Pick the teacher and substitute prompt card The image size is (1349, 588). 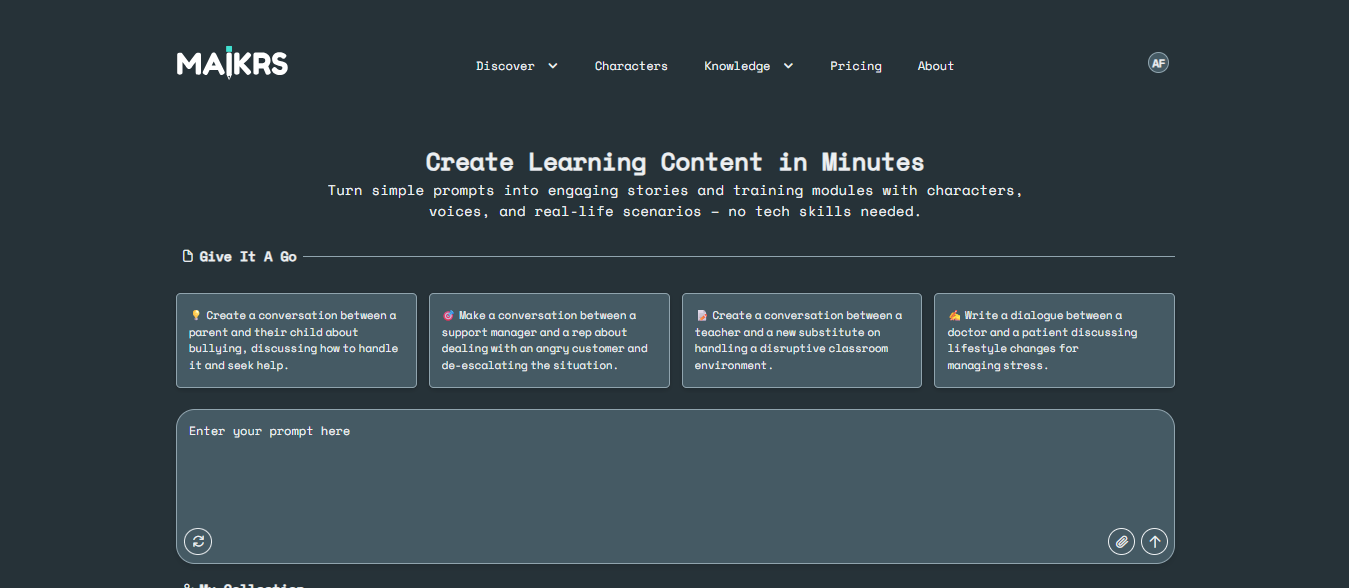pos(802,341)
